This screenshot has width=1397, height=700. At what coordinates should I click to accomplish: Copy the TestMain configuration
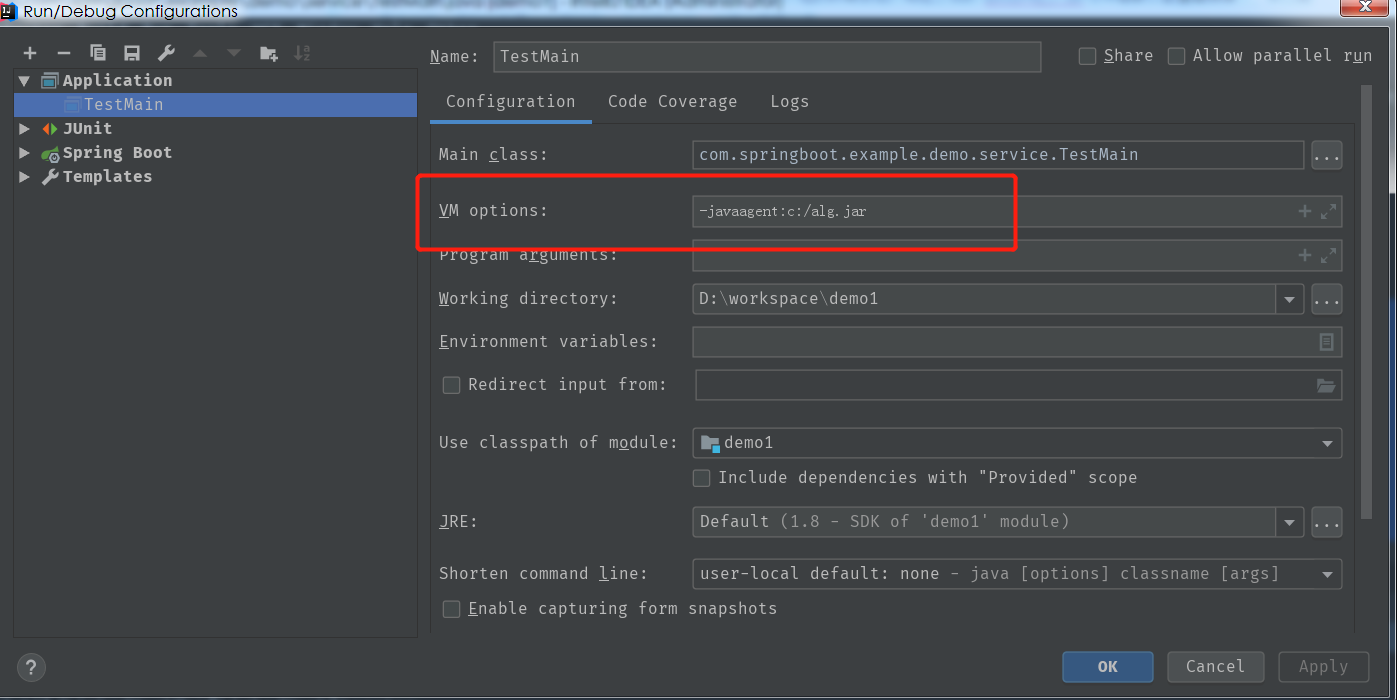(x=96, y=52)
